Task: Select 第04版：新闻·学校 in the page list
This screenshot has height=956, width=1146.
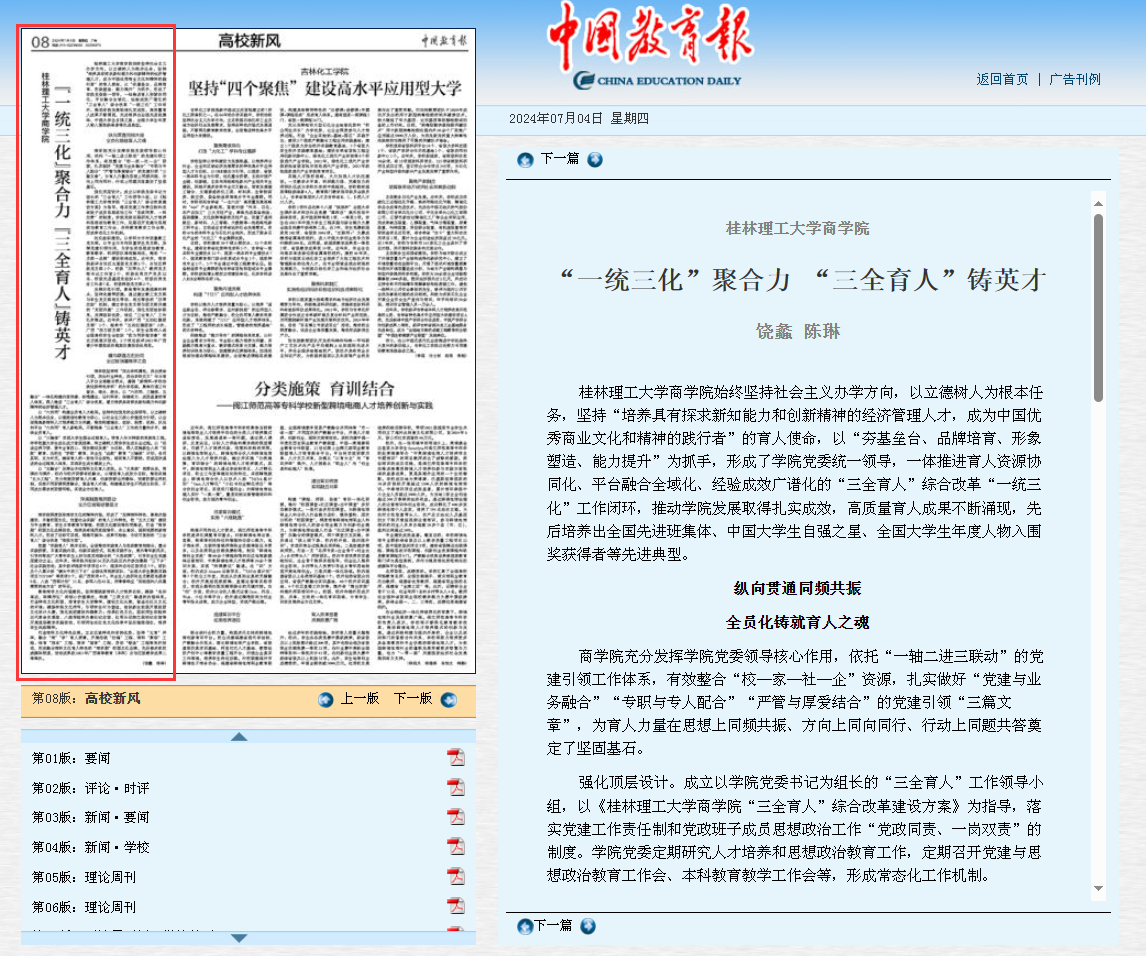Action: click(x=90, y=847)
